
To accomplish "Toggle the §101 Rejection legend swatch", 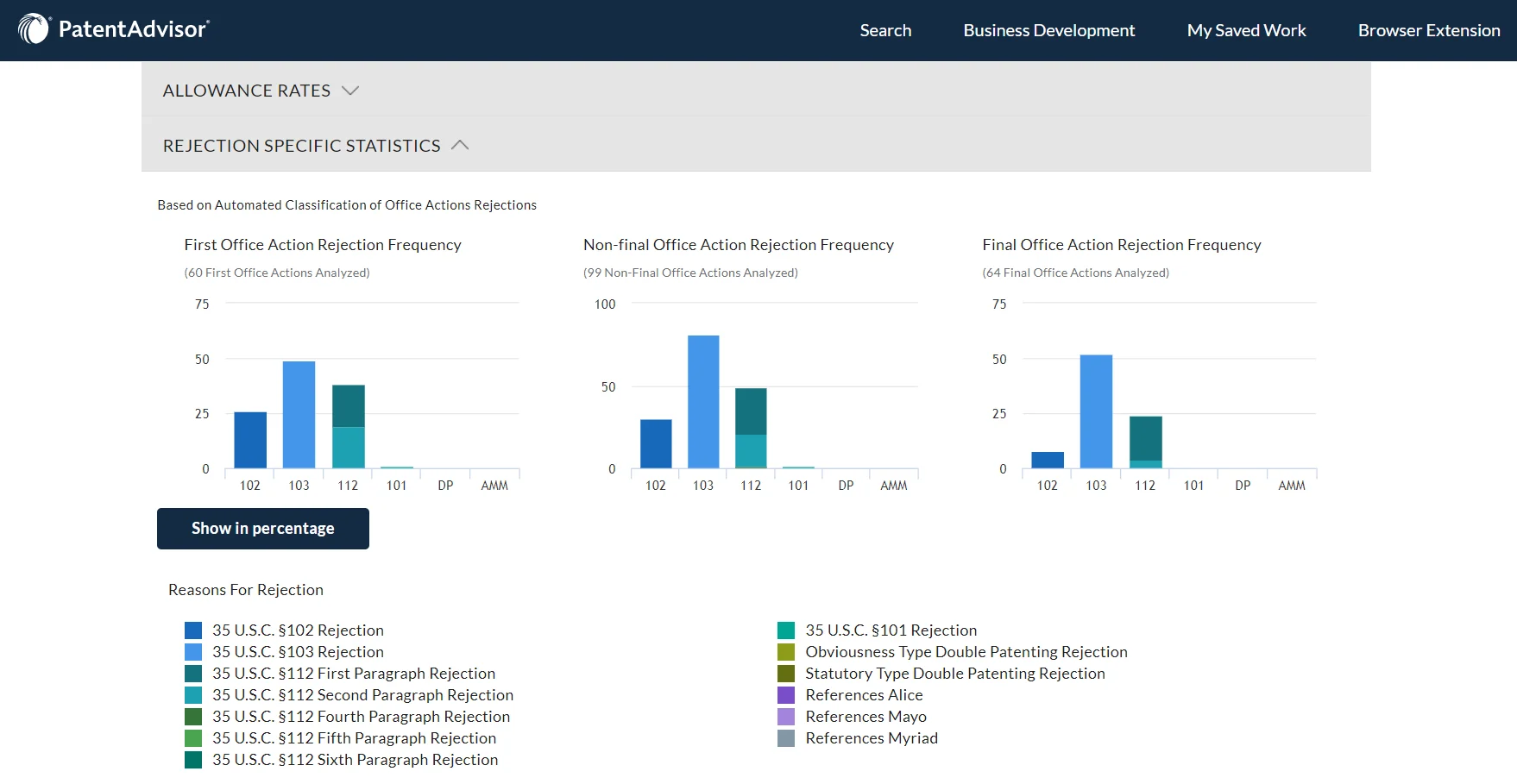I will [786, 630].
